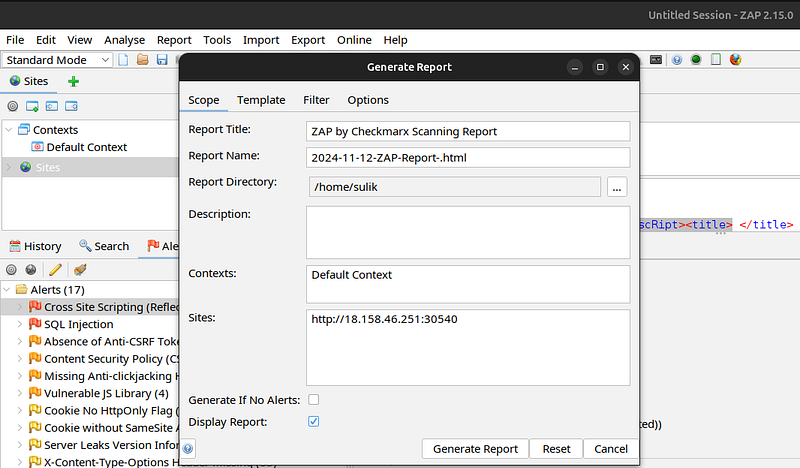Screen dimensions: 800x468
Task: Click the Report Title input field
Action: coord(468,131)
